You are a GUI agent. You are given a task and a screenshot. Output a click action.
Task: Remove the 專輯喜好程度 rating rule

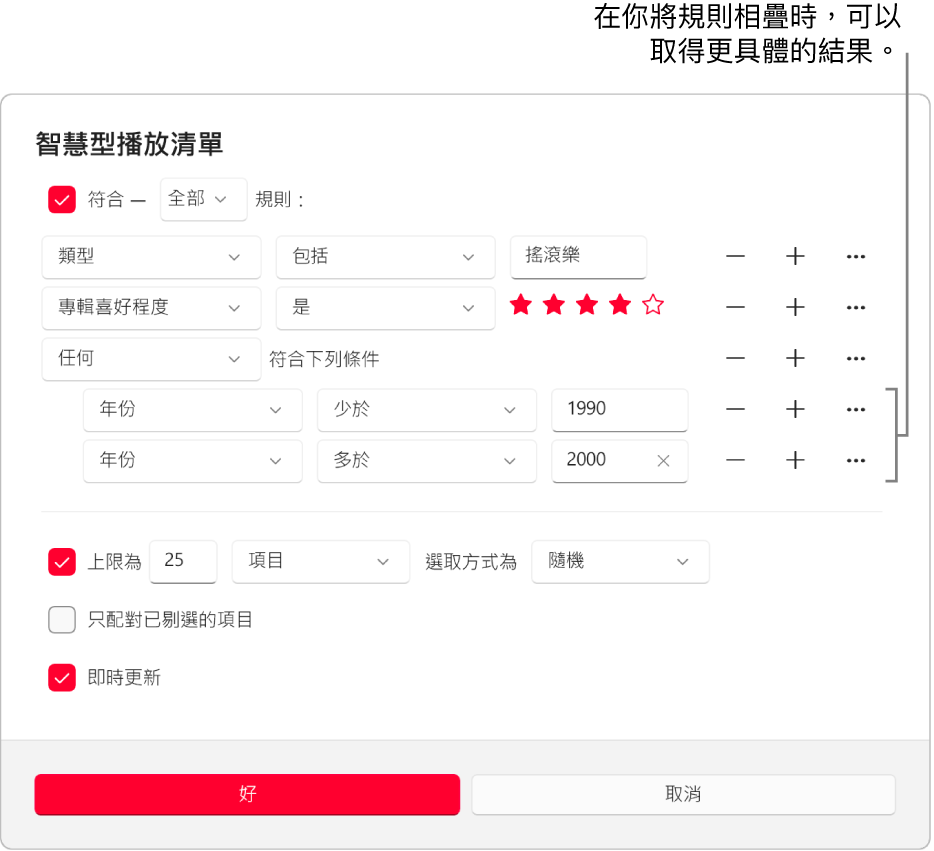click(x=735, y=308)
